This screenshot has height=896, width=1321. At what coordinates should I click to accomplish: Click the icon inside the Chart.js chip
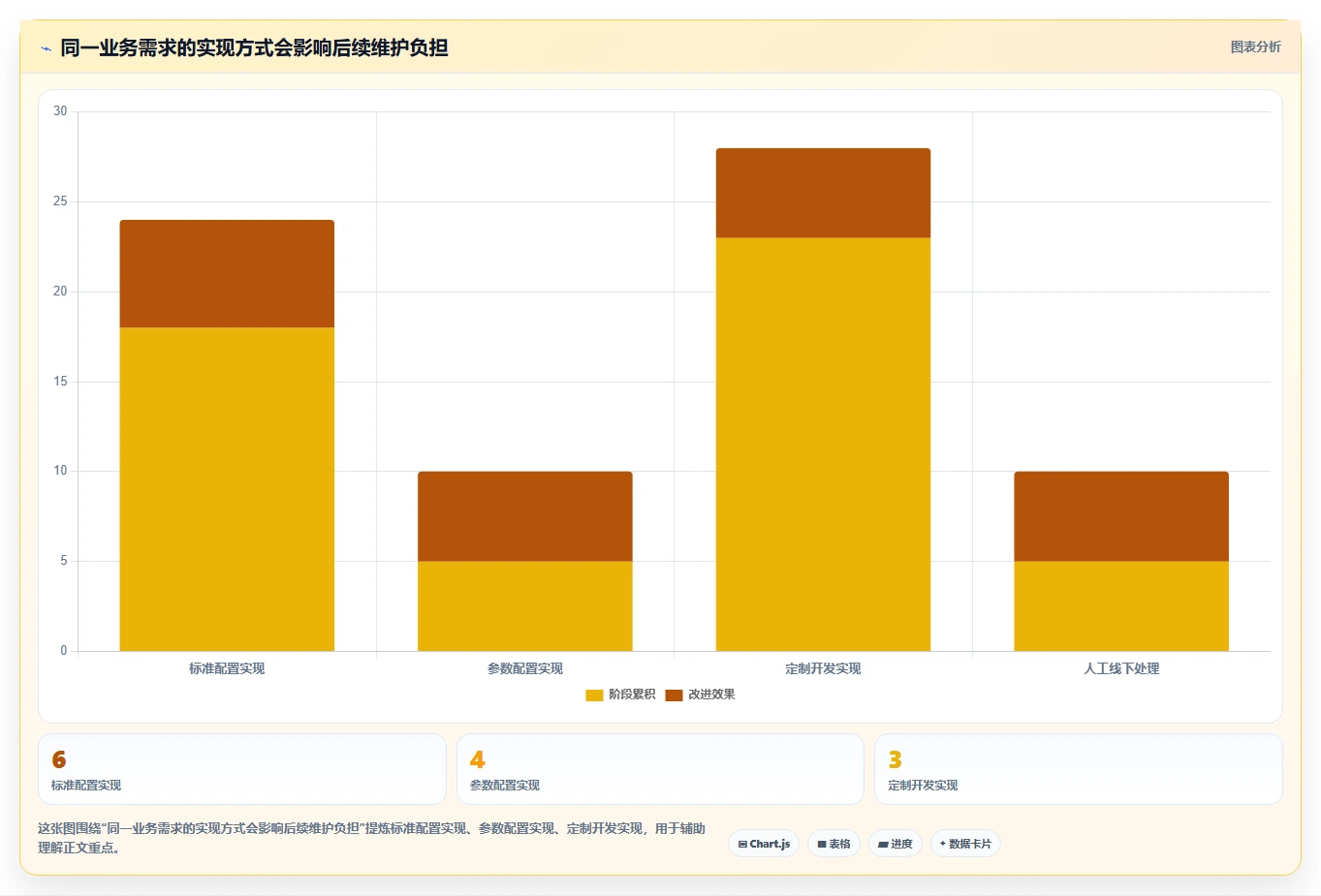coord(742,845)
